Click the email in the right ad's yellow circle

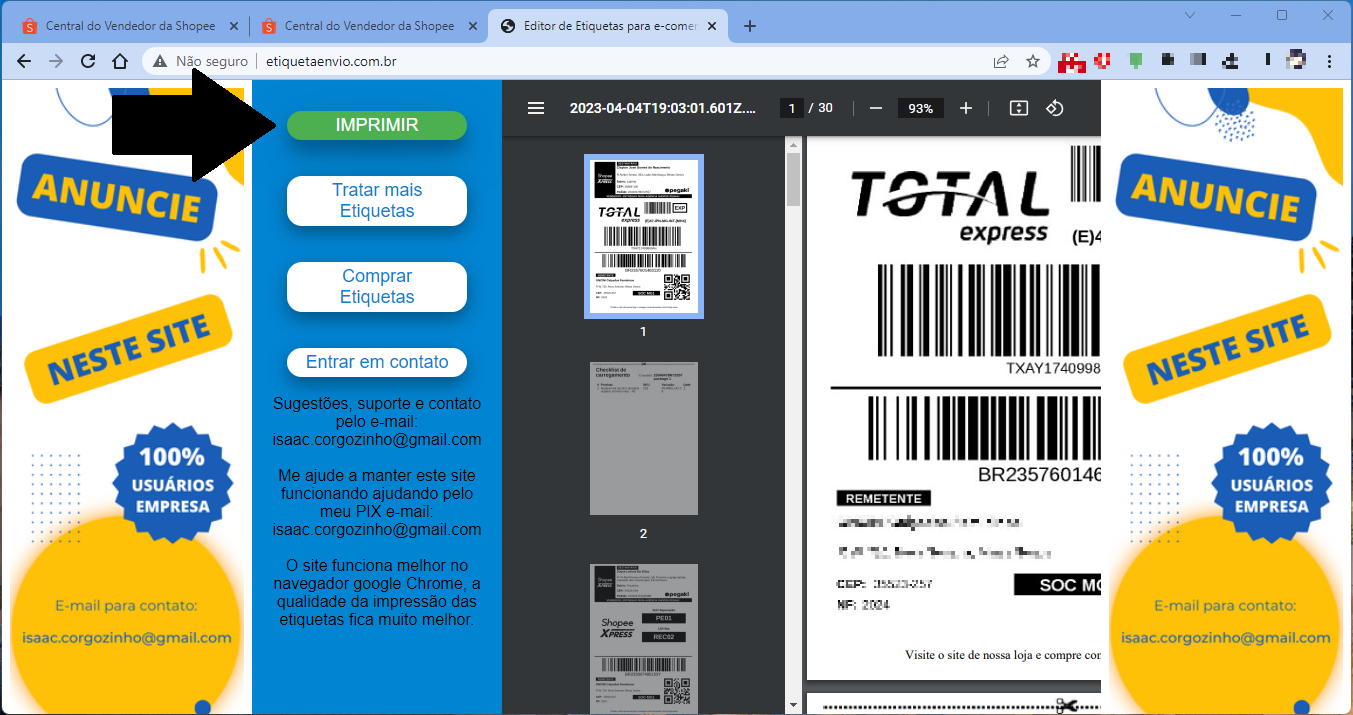pyautogui.click(x=1226, y=637)
